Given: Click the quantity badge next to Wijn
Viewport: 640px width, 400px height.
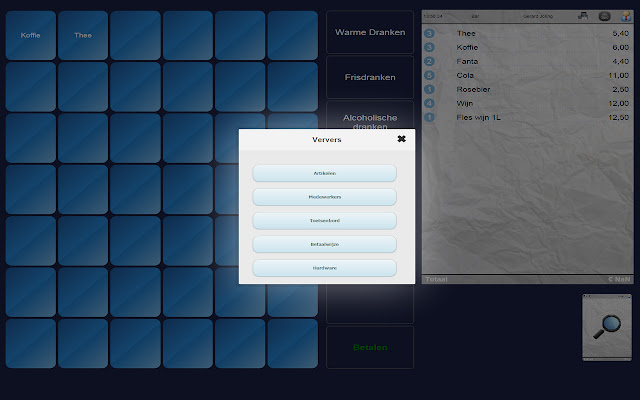Looking at the screenshot, I should tap(430, 103).
